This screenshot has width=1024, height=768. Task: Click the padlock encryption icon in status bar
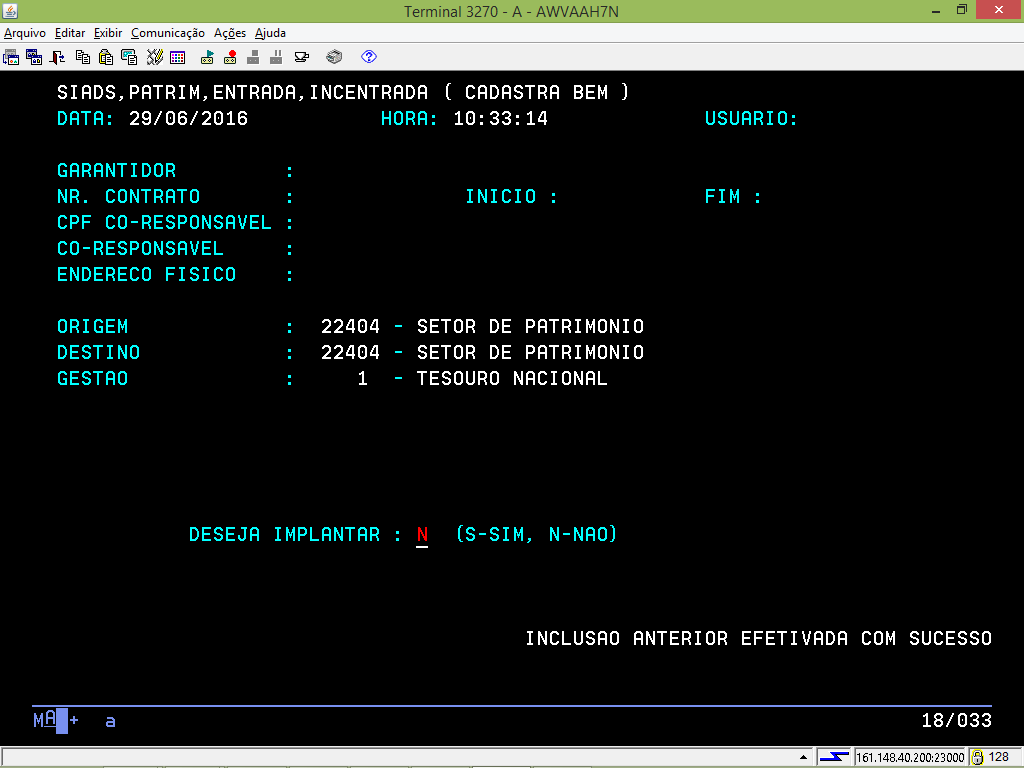pos(978,757)
